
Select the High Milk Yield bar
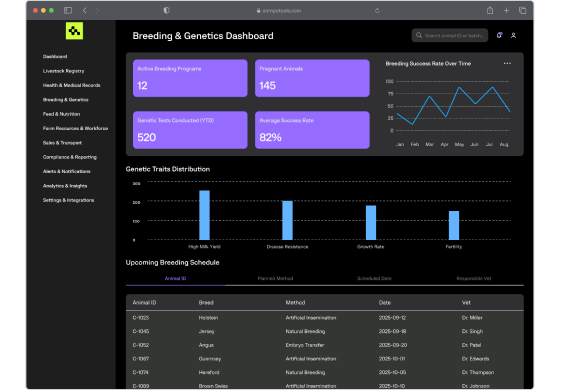204,215
